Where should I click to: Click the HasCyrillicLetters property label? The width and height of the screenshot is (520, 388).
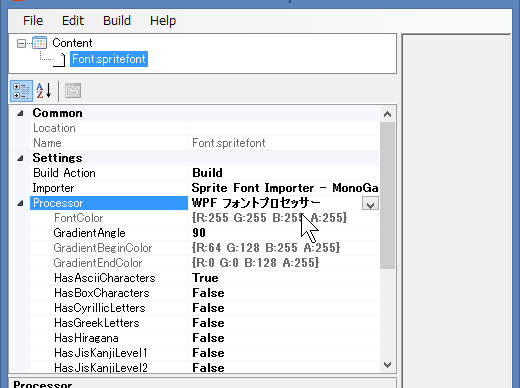[x=100, y=308]
